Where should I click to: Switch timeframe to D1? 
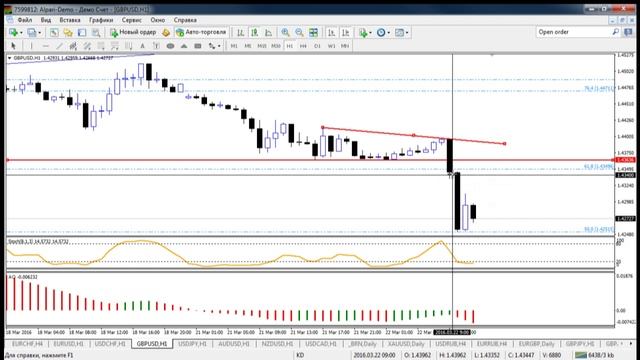pos(317,46)
